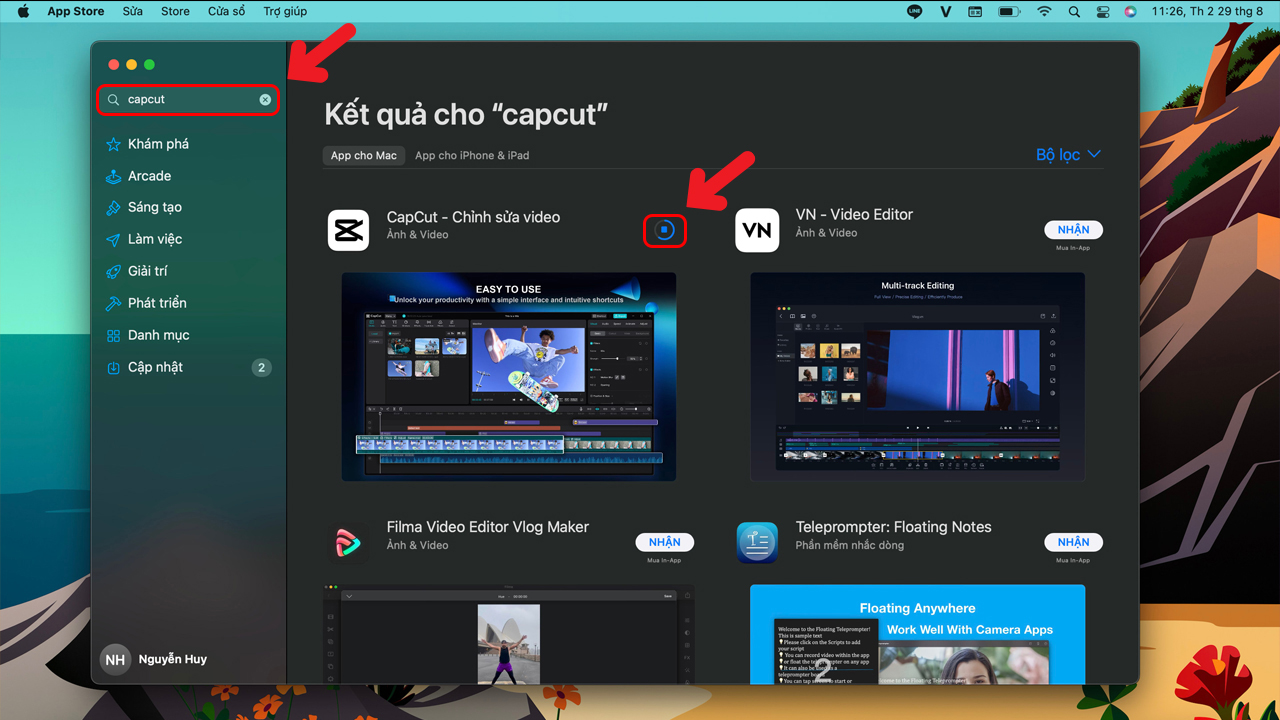This screenshot has height=720, width=1280.
Task: Open the Store menu
Action: (175, 11)
